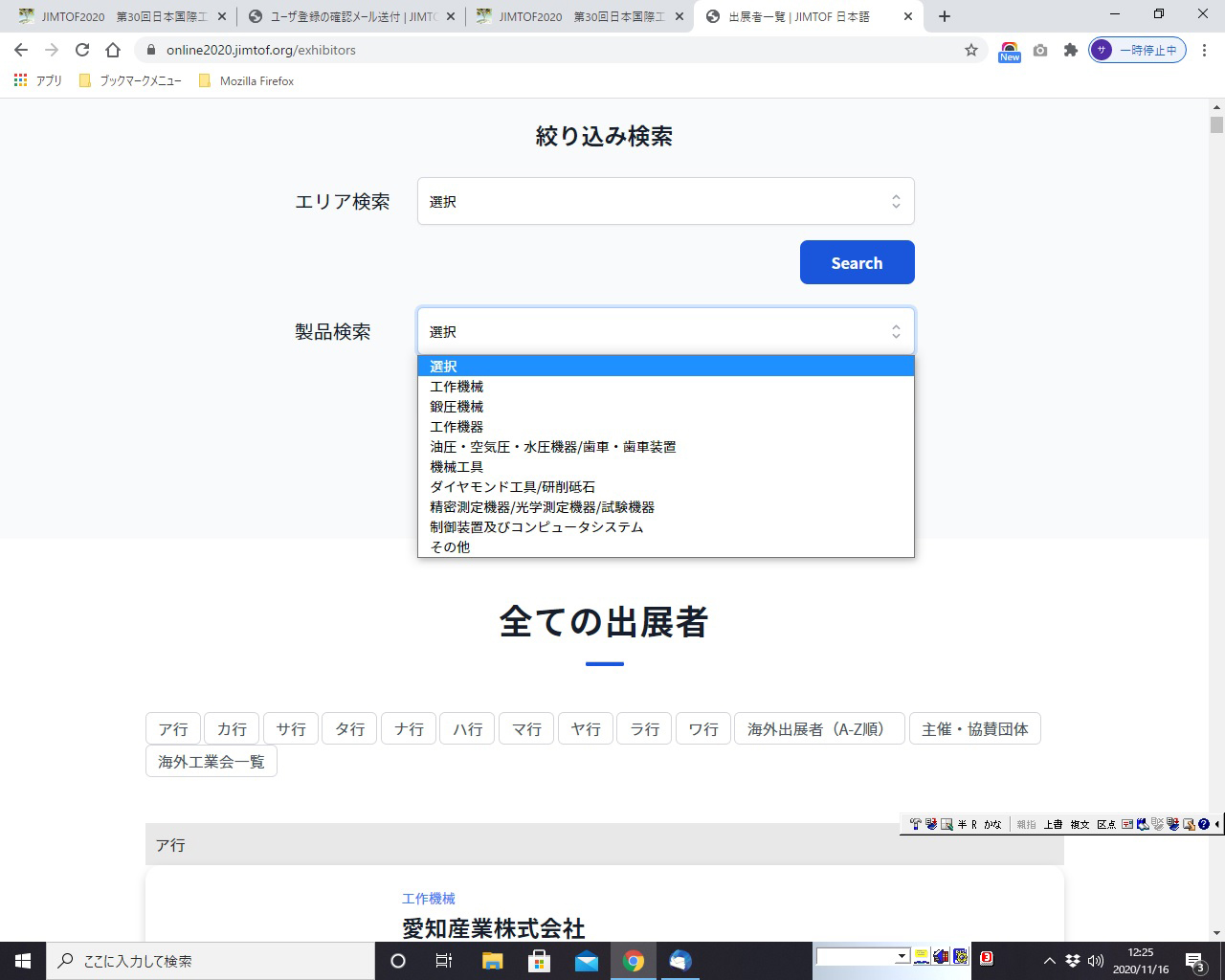
Task: Open 海外工業会一覧 list
Action: [x=212, y=762]
